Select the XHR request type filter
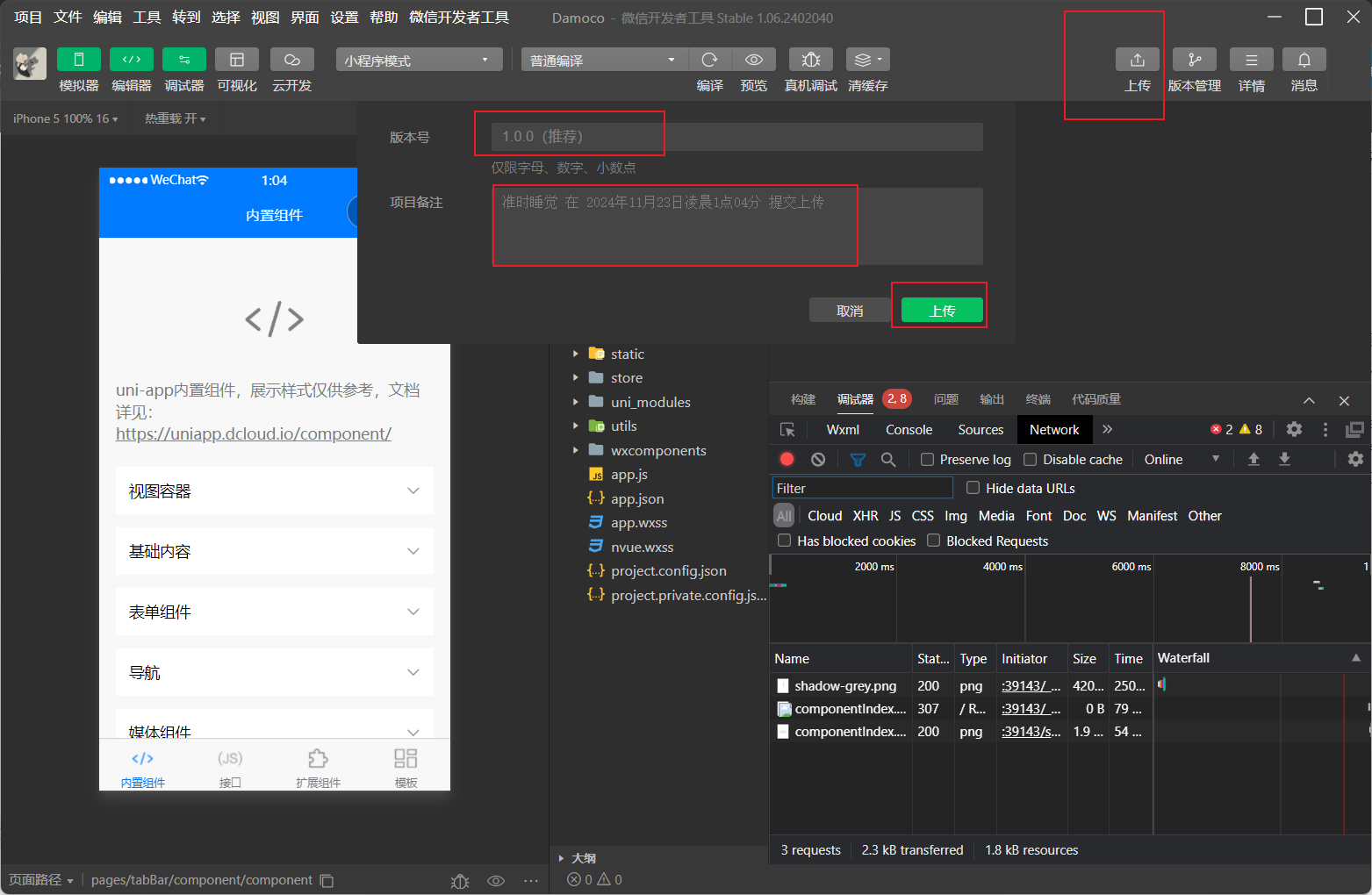 (866, 516)
